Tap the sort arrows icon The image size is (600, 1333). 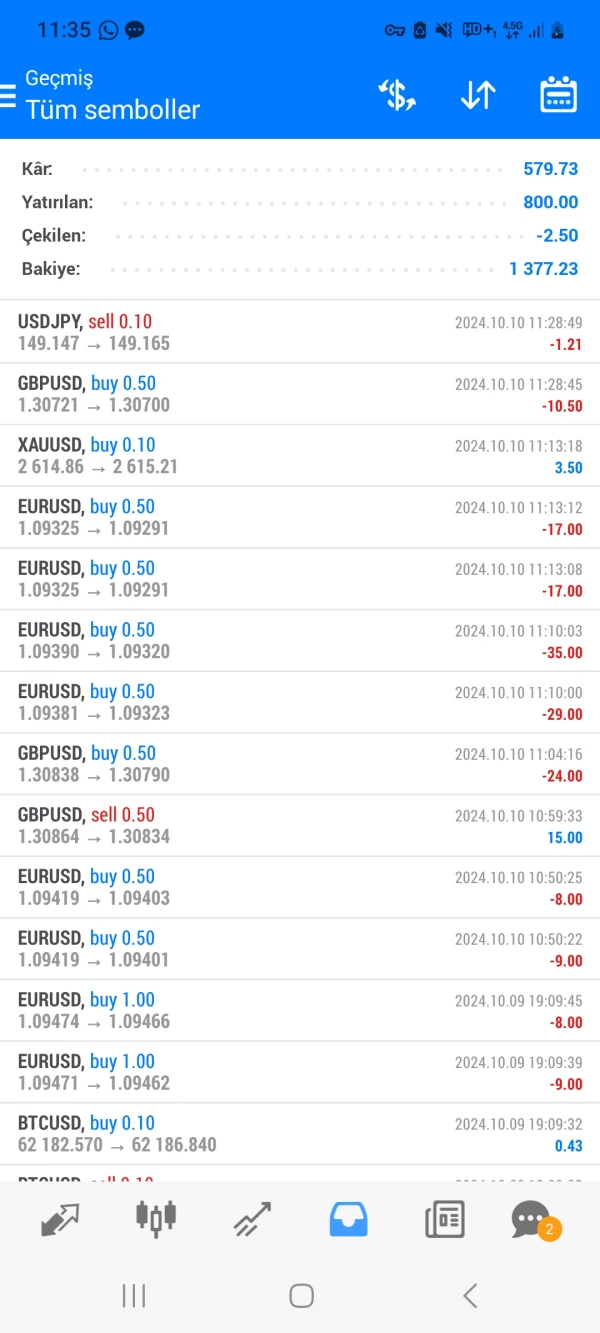click(478, 95)
